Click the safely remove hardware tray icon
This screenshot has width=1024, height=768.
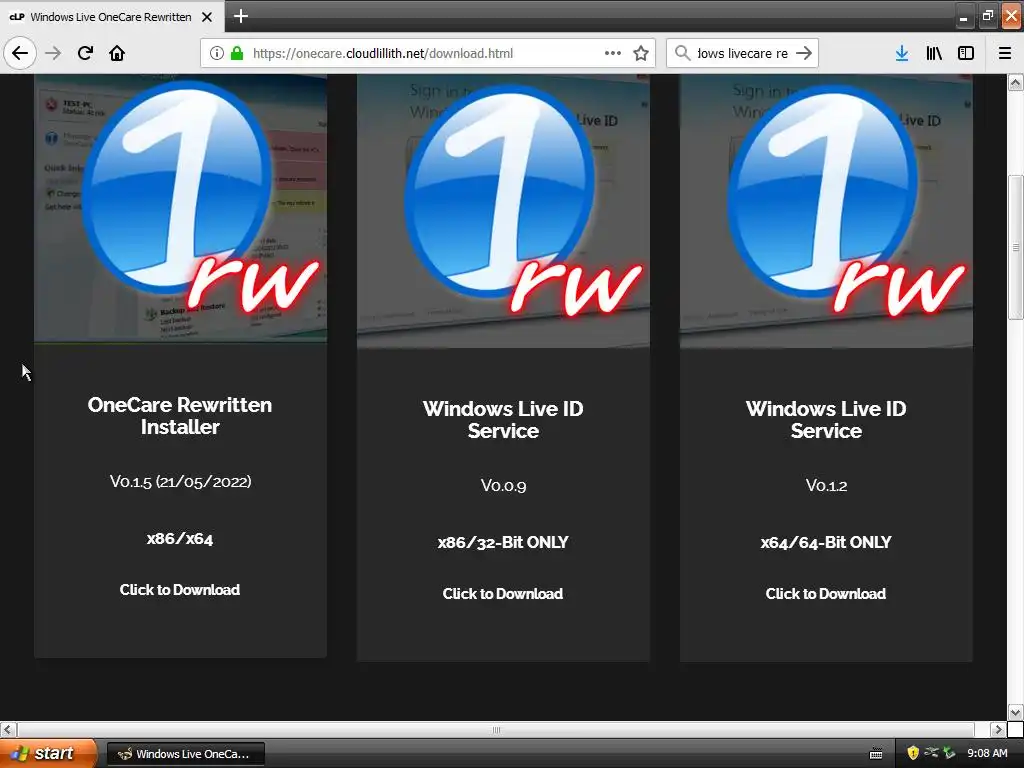pos(950,753)
